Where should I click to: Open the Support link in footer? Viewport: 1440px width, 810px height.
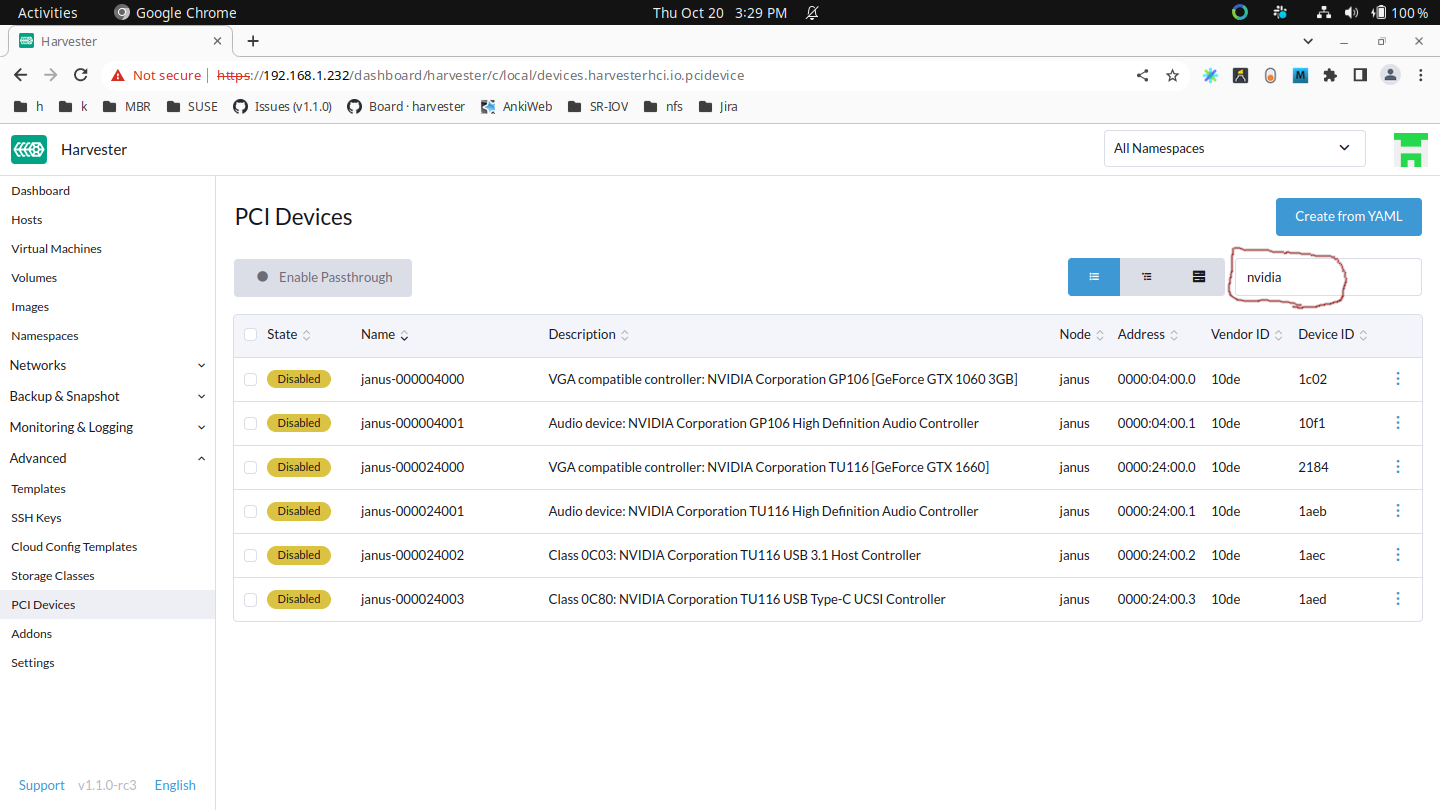(x=41, y=785)
